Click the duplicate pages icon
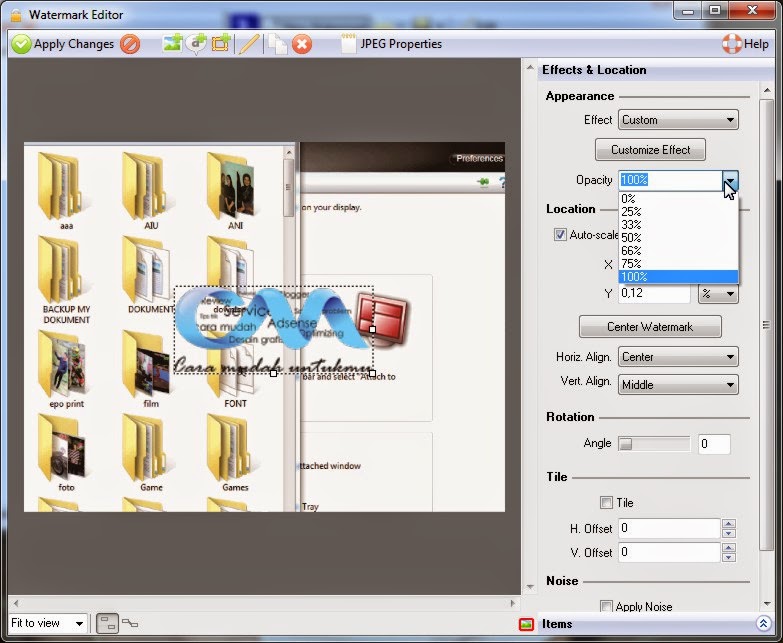Viewport: 783px width, 643px height. [277, 44]
